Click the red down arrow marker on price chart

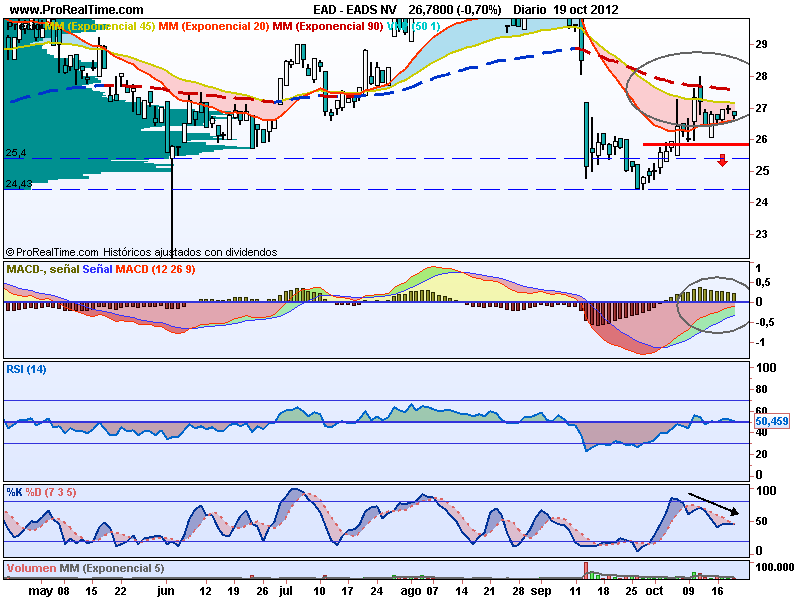(723, 159)
